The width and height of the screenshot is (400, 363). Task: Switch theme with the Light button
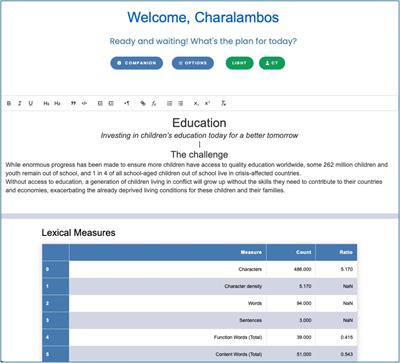tap(239, 63)
